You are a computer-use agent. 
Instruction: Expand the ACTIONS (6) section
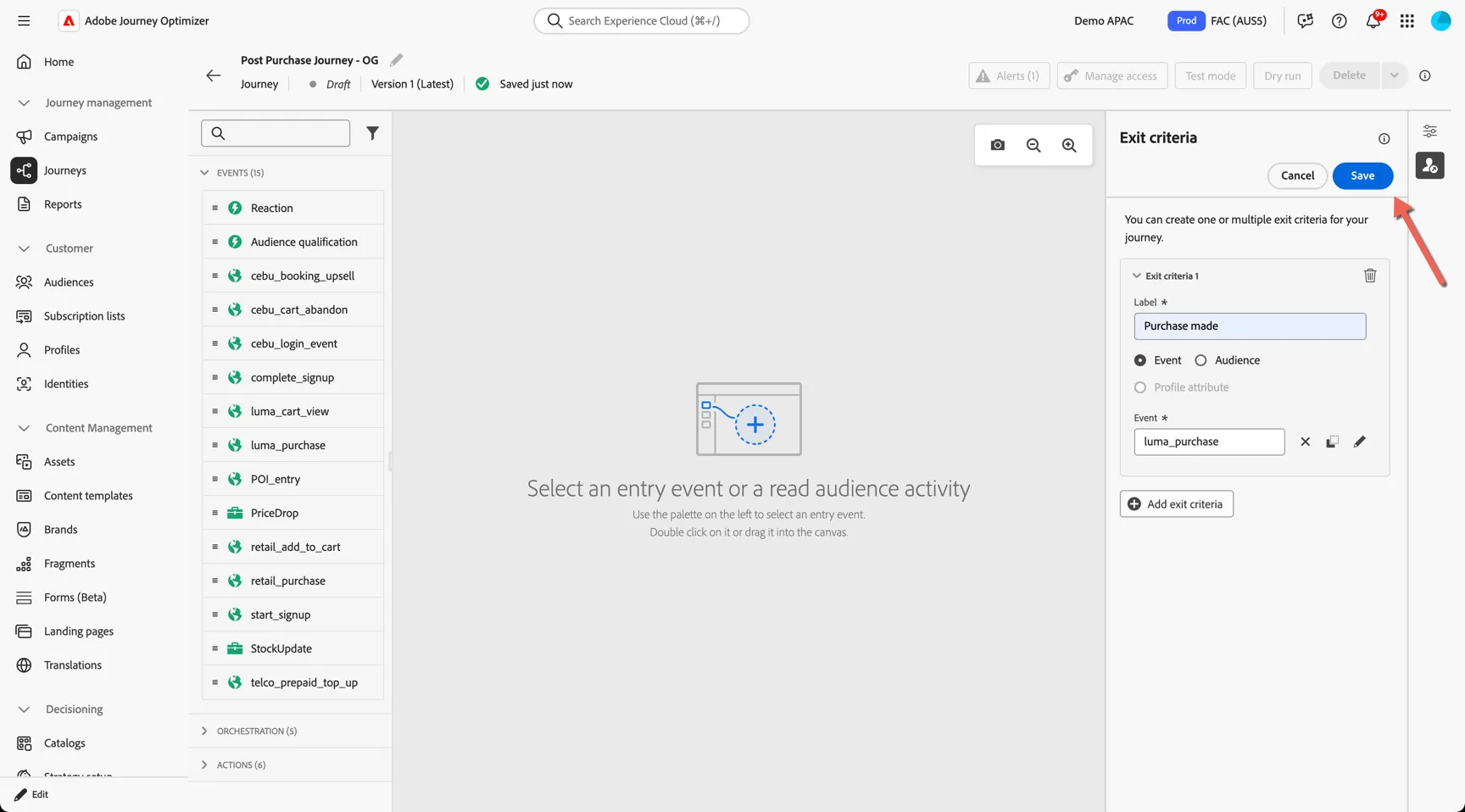(204, 765)
